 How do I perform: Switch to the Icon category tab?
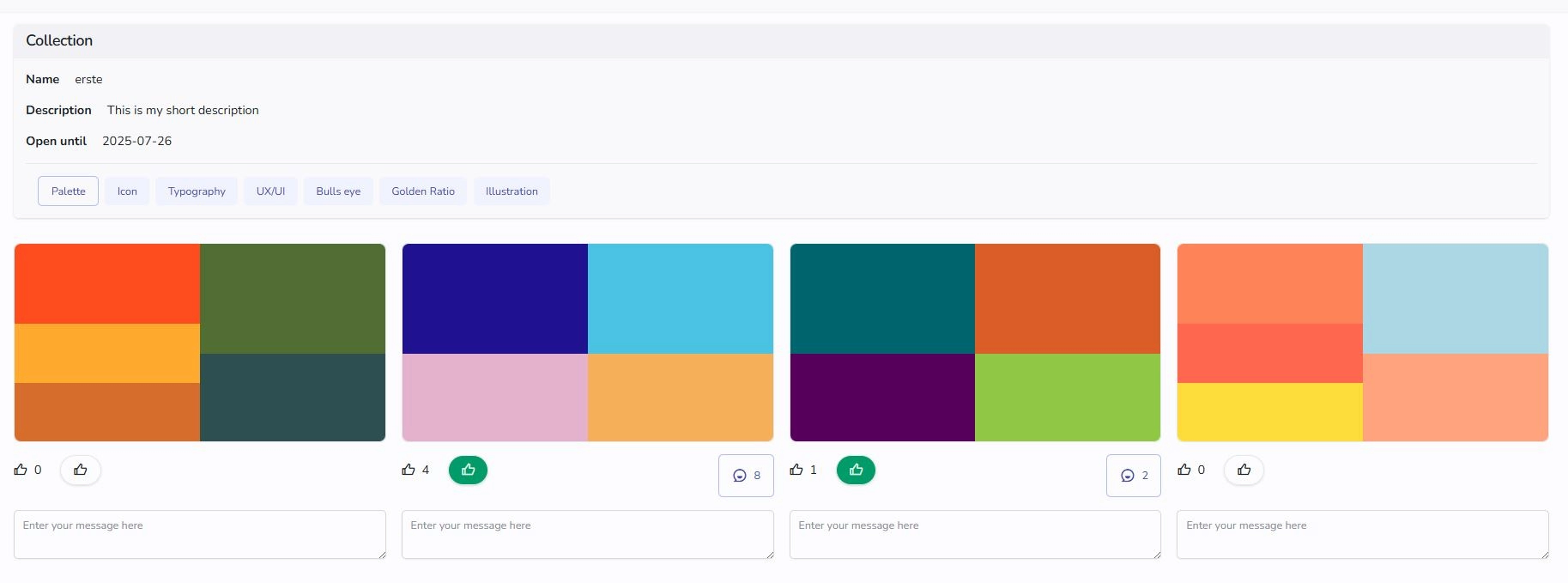click(127, 191)
